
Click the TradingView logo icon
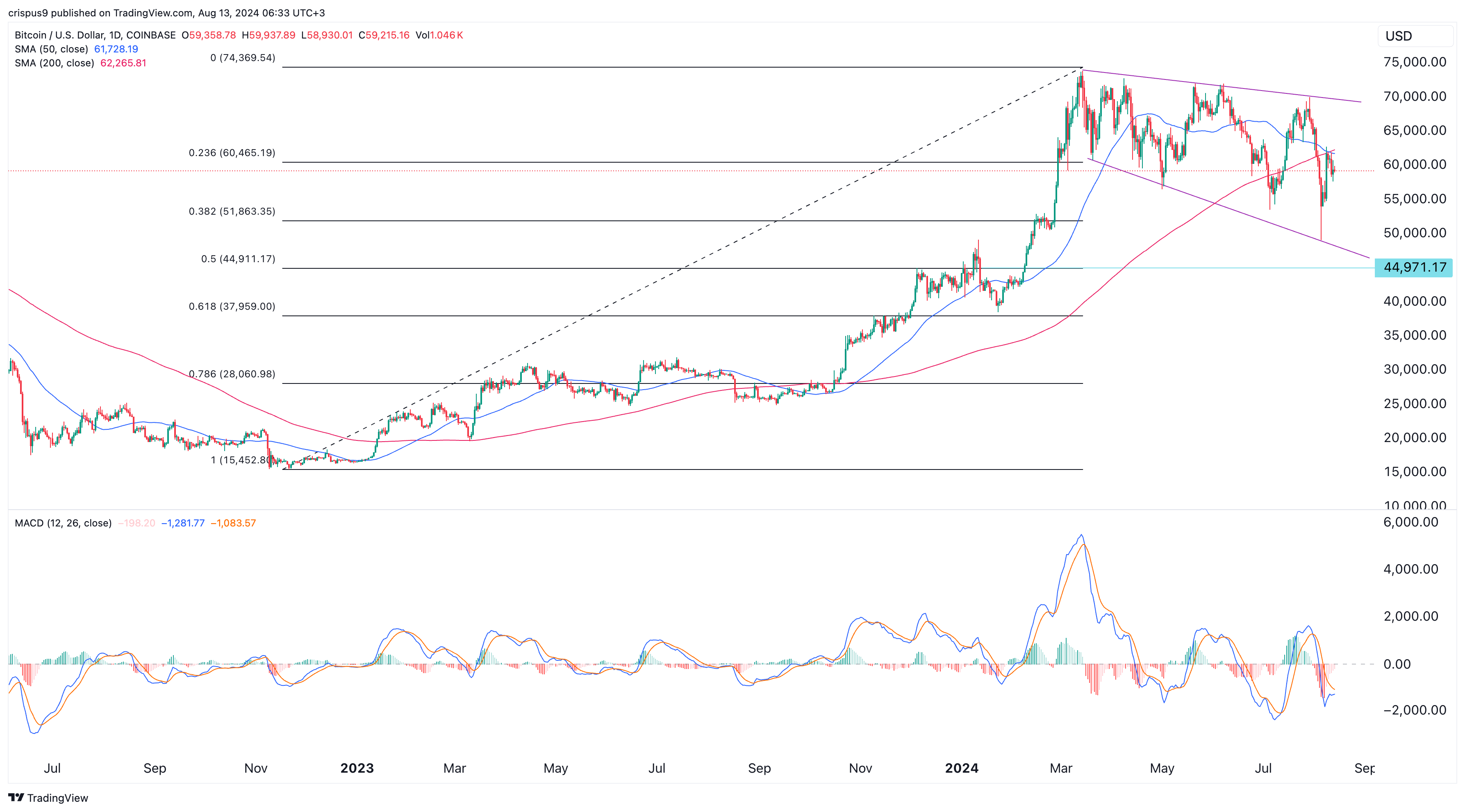pyautogui.click(x=16, y=797)
